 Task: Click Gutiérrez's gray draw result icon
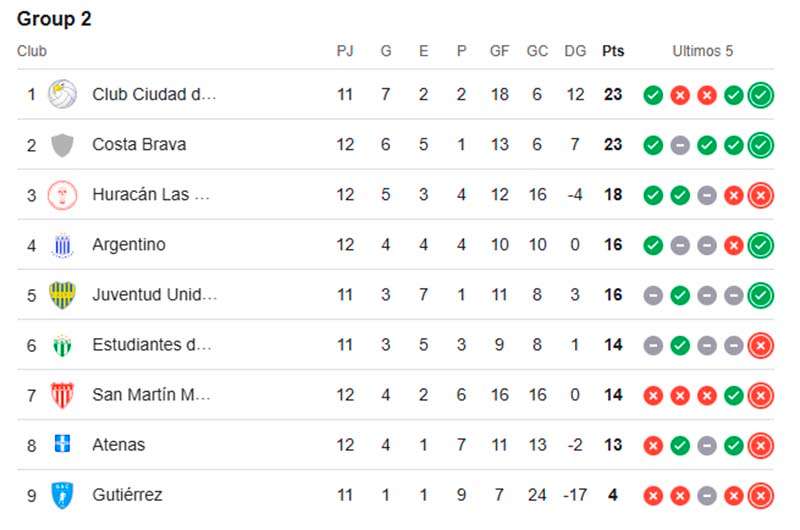pyautogui.click(x=707, y=496)
